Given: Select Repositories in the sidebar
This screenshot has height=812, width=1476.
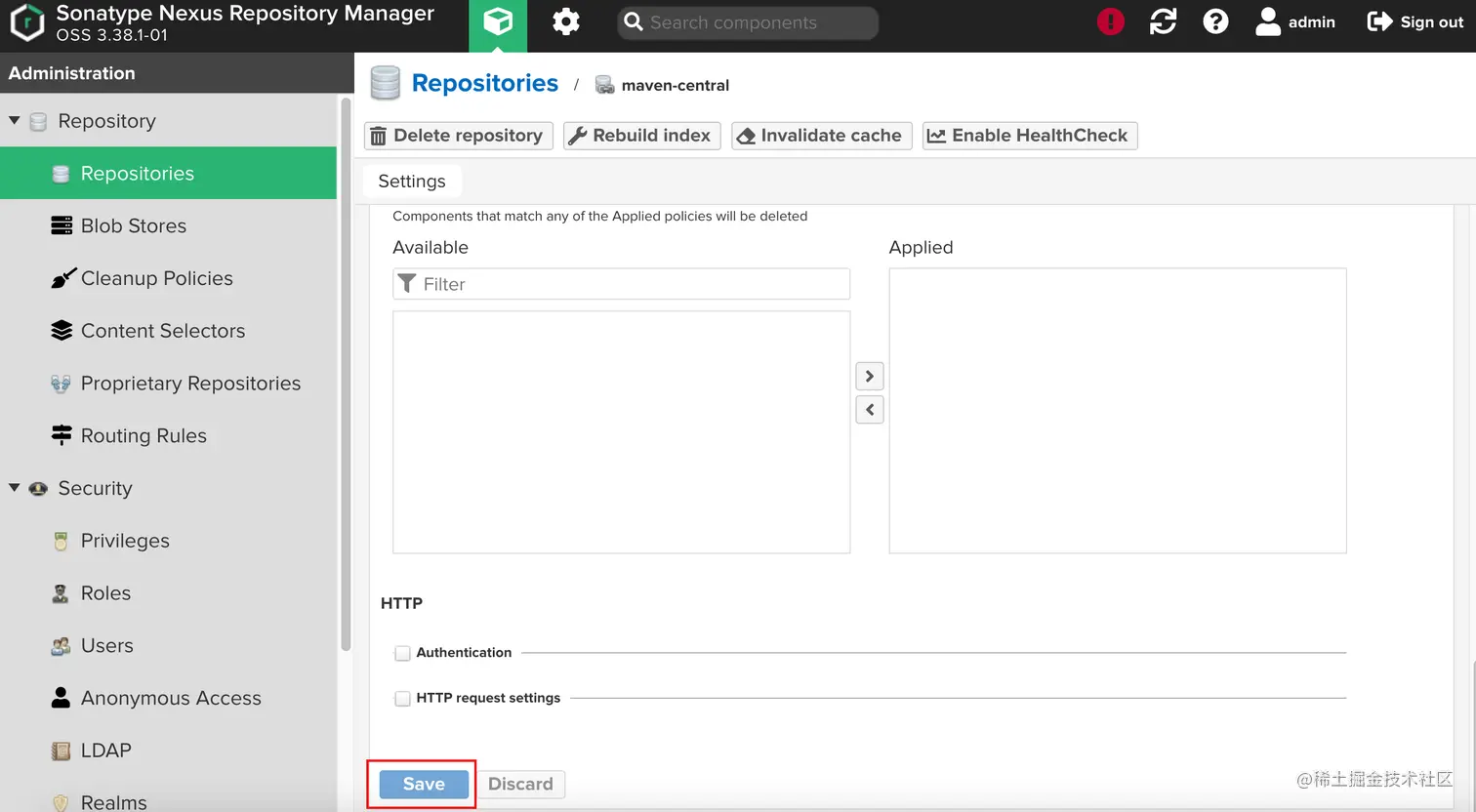Looking at the screenshot, I should [x=168, y=173].
